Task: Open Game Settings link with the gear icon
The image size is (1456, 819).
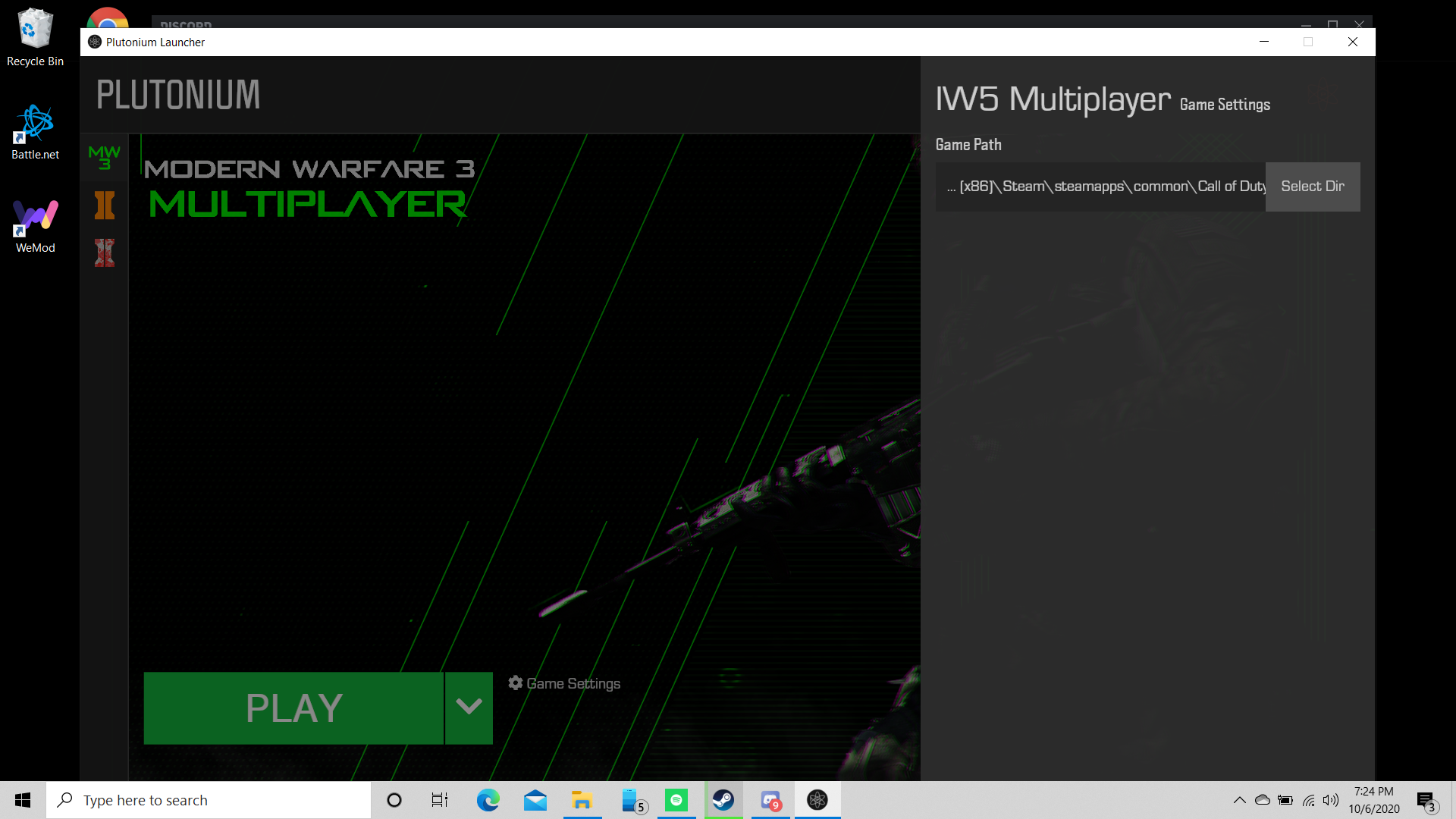Action: tap(564, 683)
